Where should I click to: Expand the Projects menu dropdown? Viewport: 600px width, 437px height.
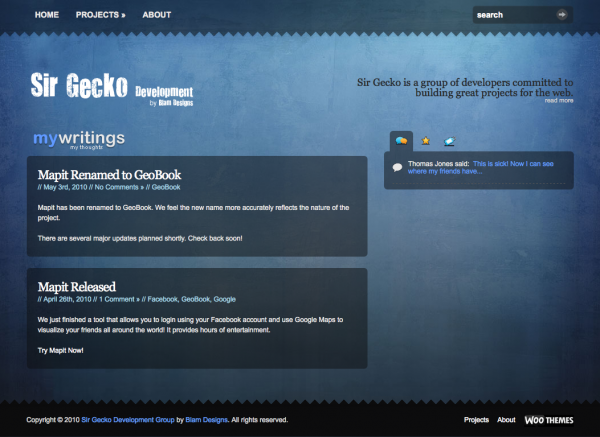point(100,15)
